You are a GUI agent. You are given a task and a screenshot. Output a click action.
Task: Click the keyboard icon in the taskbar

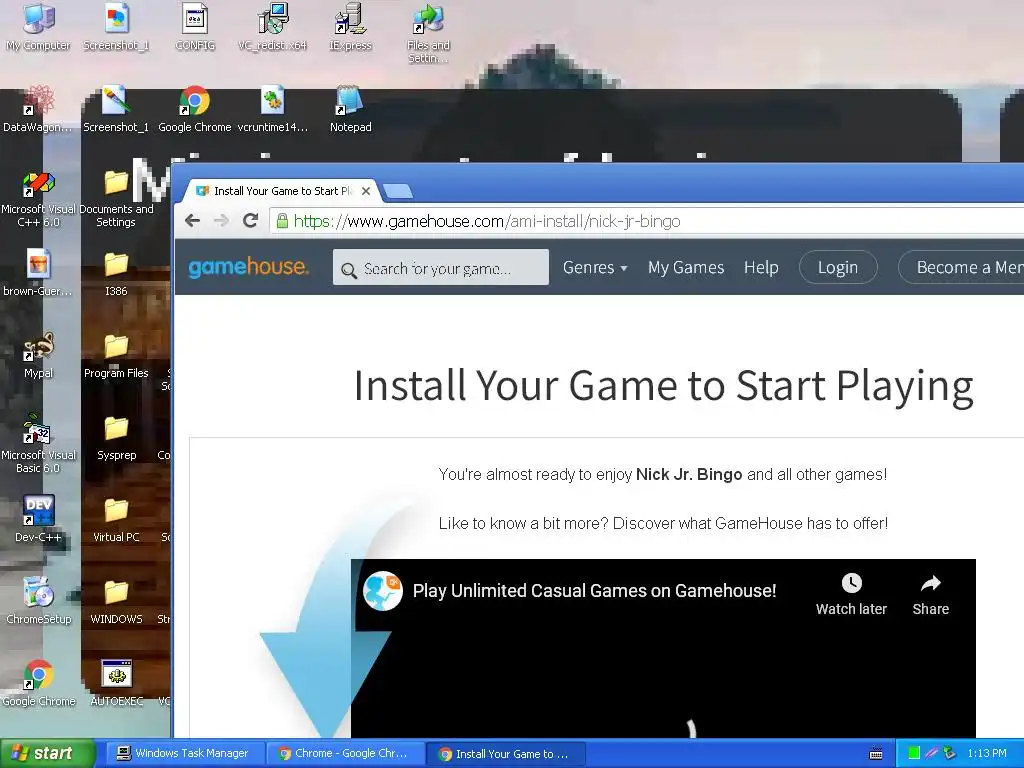[876, 754]
